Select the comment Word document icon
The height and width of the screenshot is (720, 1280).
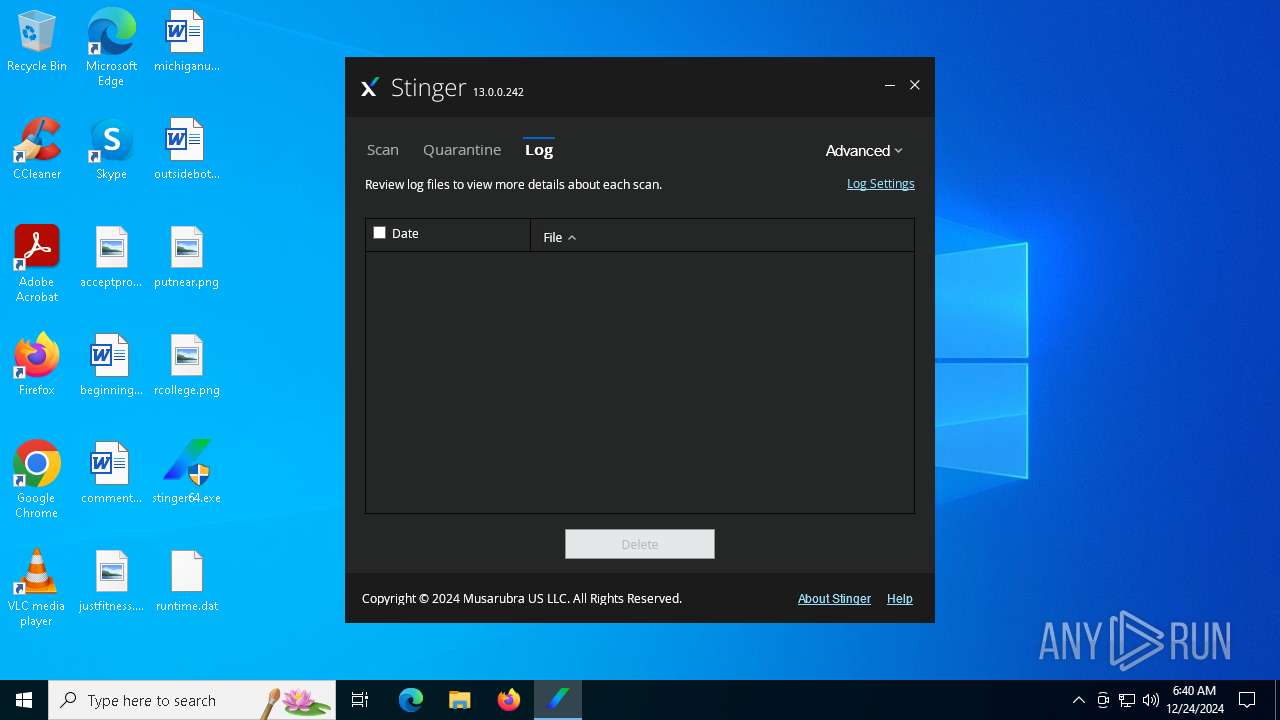click(111, 474)
